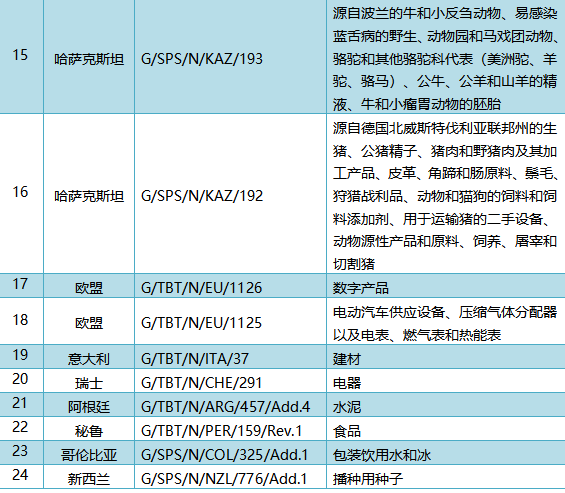Image resolution: width=565 pixels, height=493 pixels.
Task: Select G/TBT/N/PER/159/Rev.1 code
Action: pos(222,431)
